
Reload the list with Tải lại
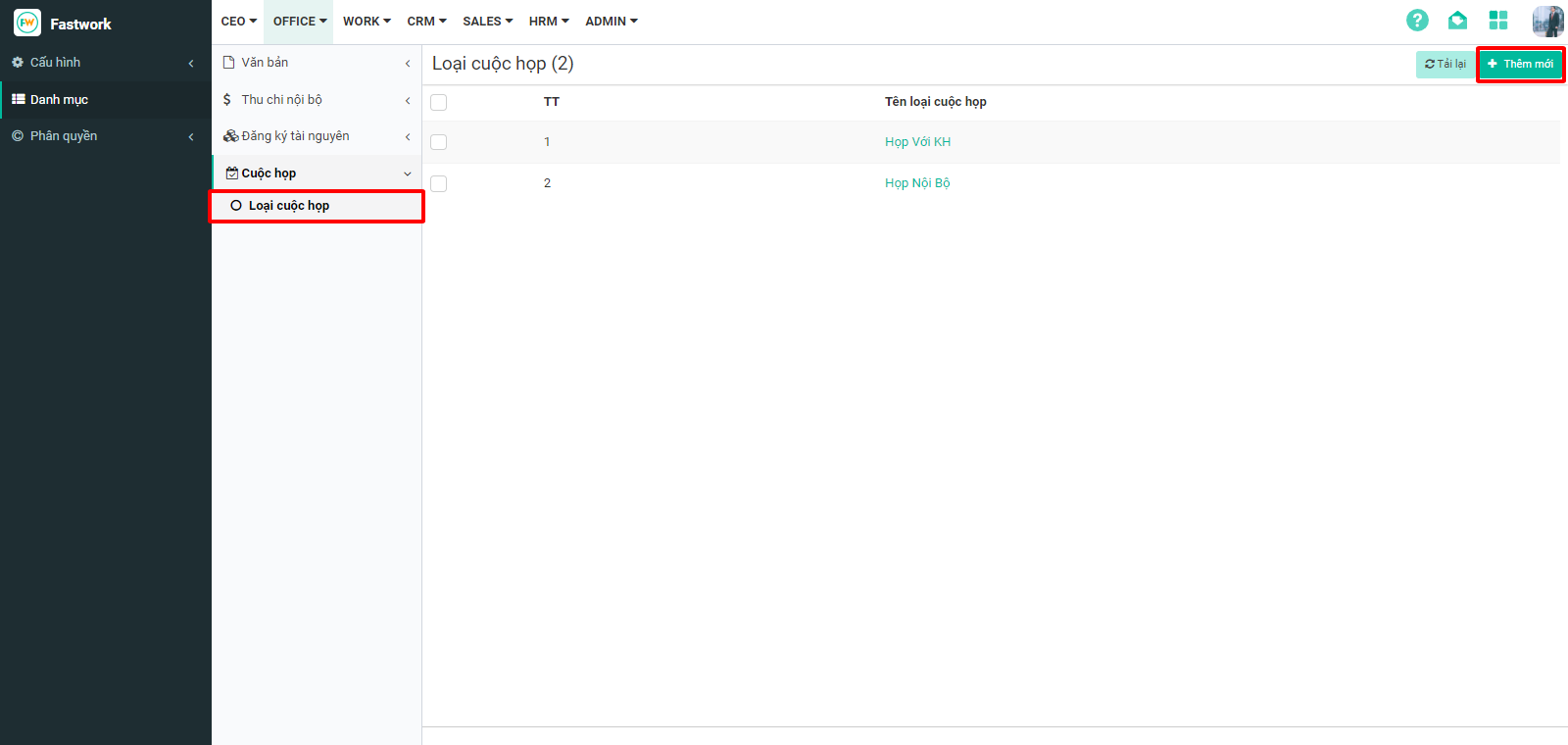pos(1445,64)
